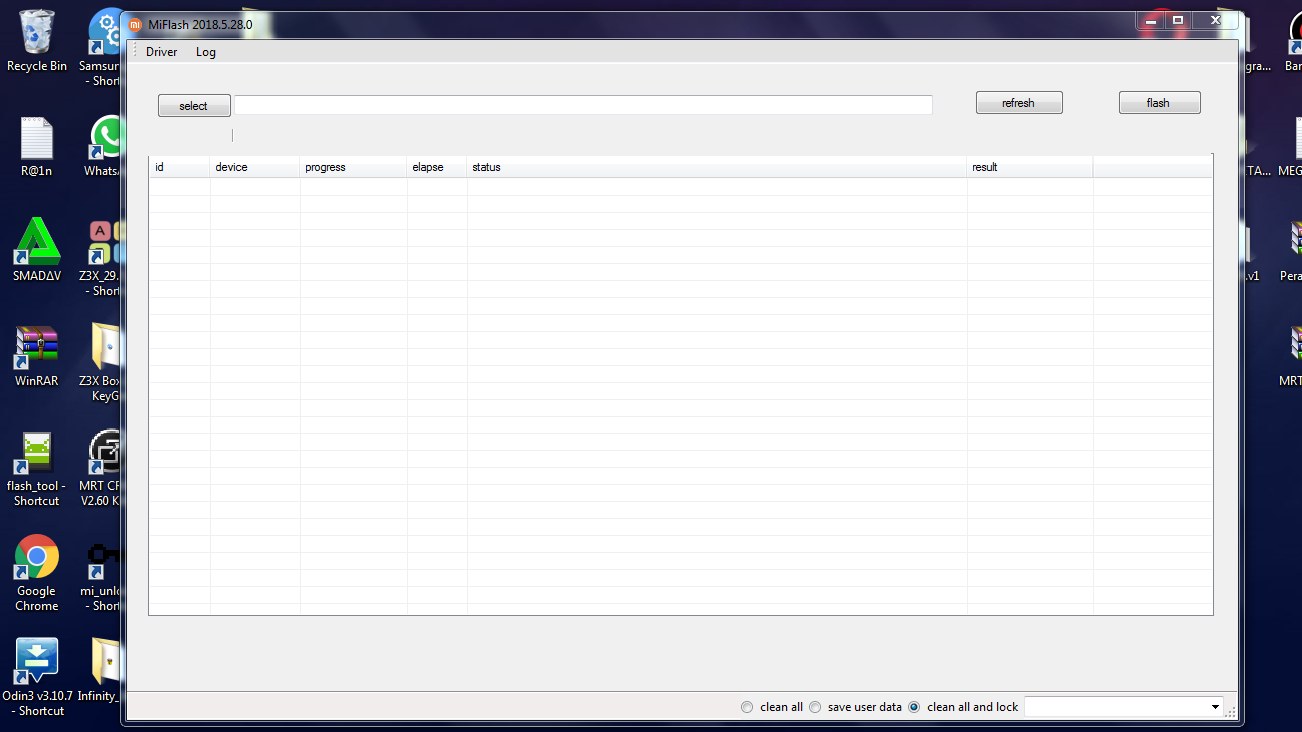Close the MiFlash window
Screen dimensions: 1302x732
point(1216,20)
